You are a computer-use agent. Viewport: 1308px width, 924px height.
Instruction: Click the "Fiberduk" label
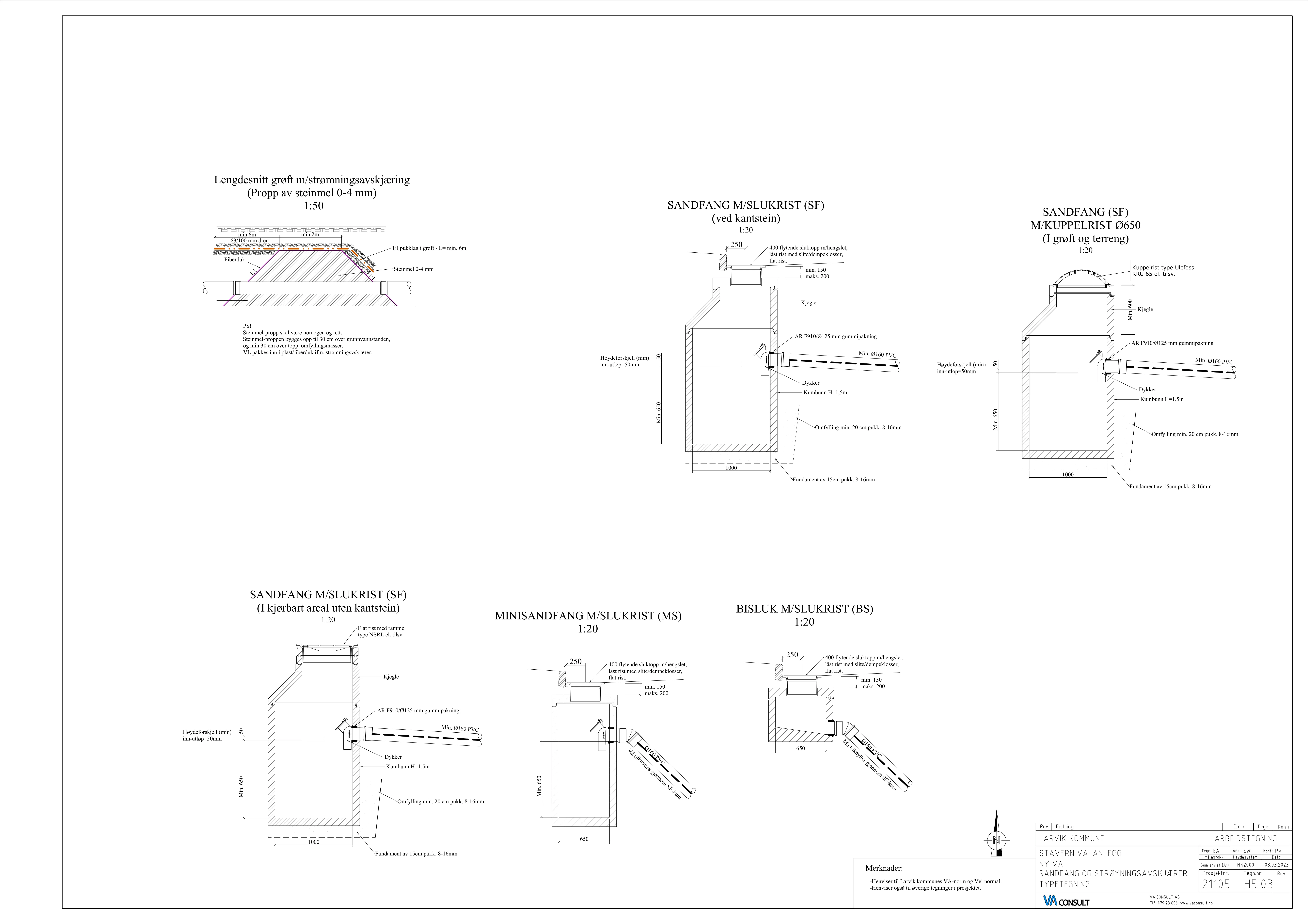pyautogui.click(x=234, y=260)
